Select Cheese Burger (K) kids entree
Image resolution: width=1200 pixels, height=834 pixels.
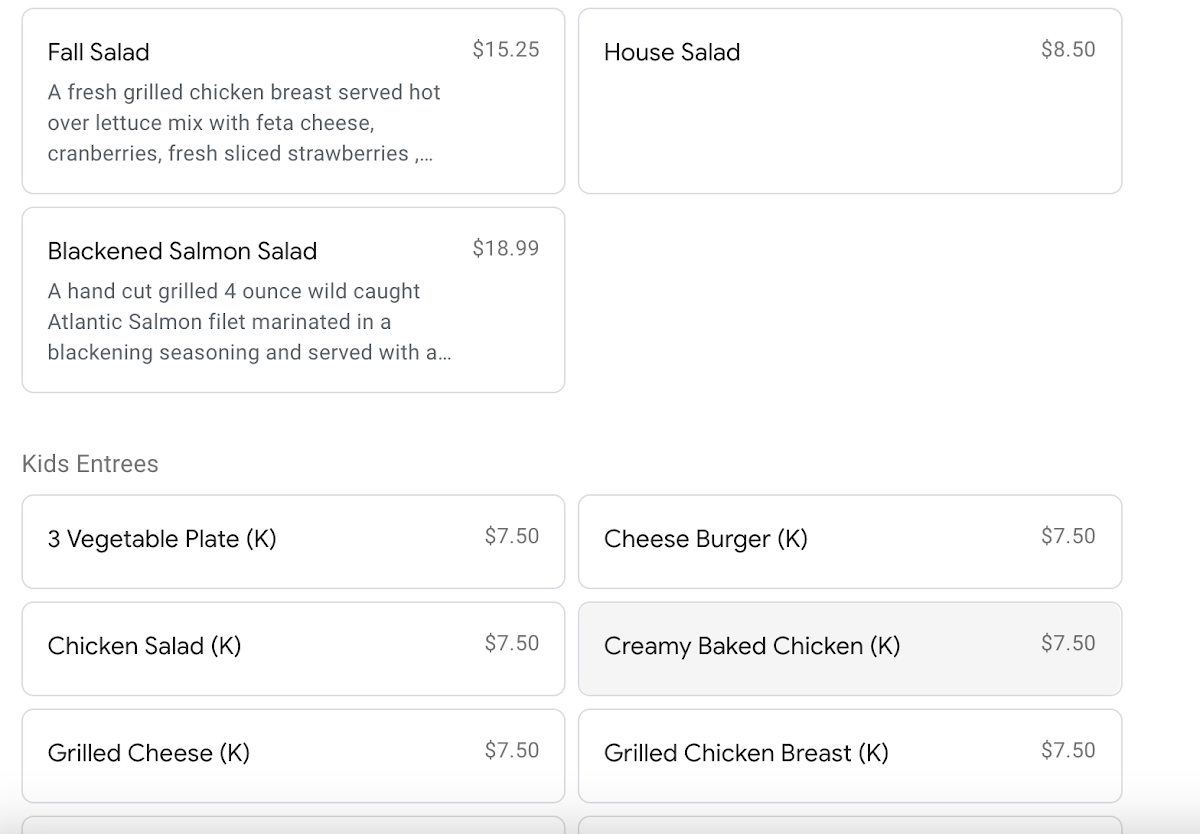[850, 541]
